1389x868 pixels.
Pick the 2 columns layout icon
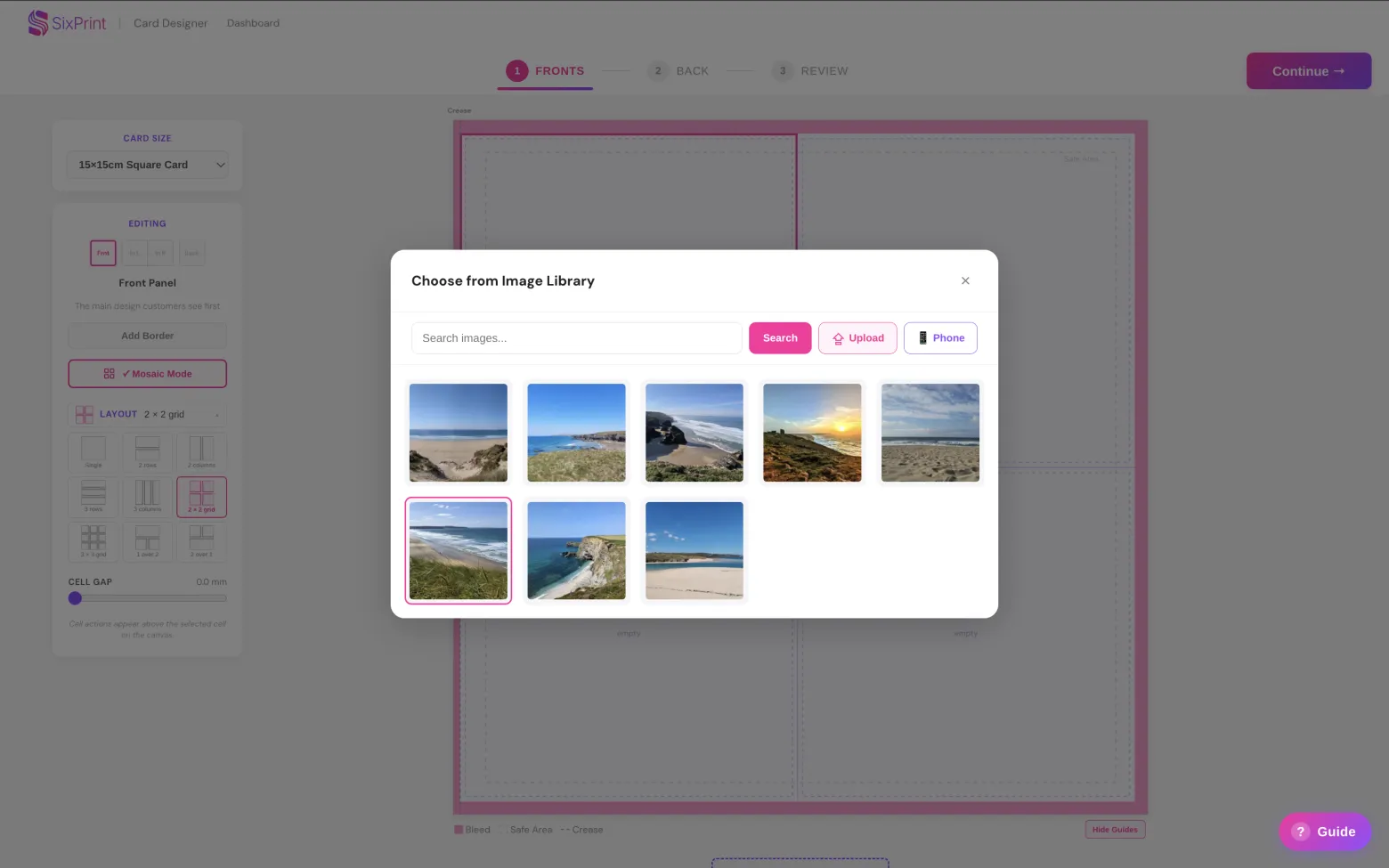pos(201,452)
